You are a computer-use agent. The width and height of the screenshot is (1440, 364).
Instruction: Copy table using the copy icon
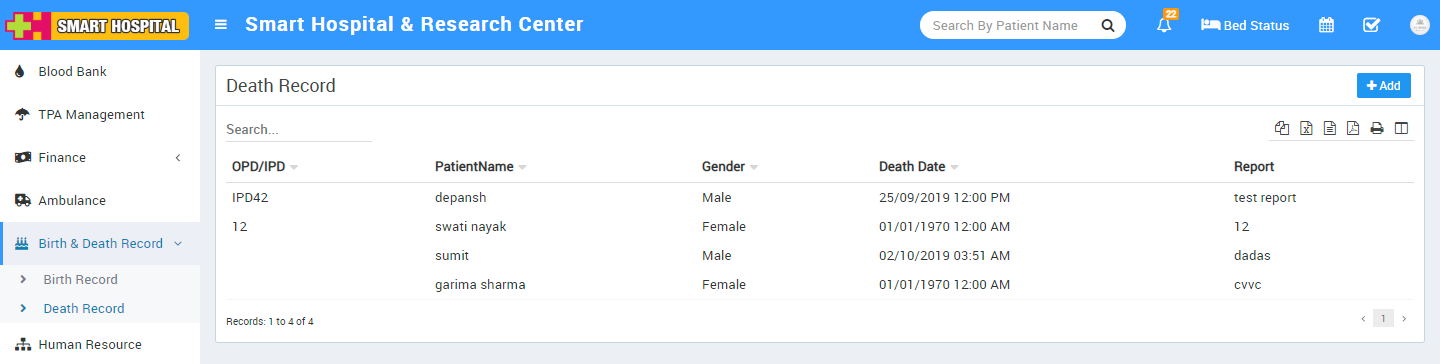point(1282,128)
